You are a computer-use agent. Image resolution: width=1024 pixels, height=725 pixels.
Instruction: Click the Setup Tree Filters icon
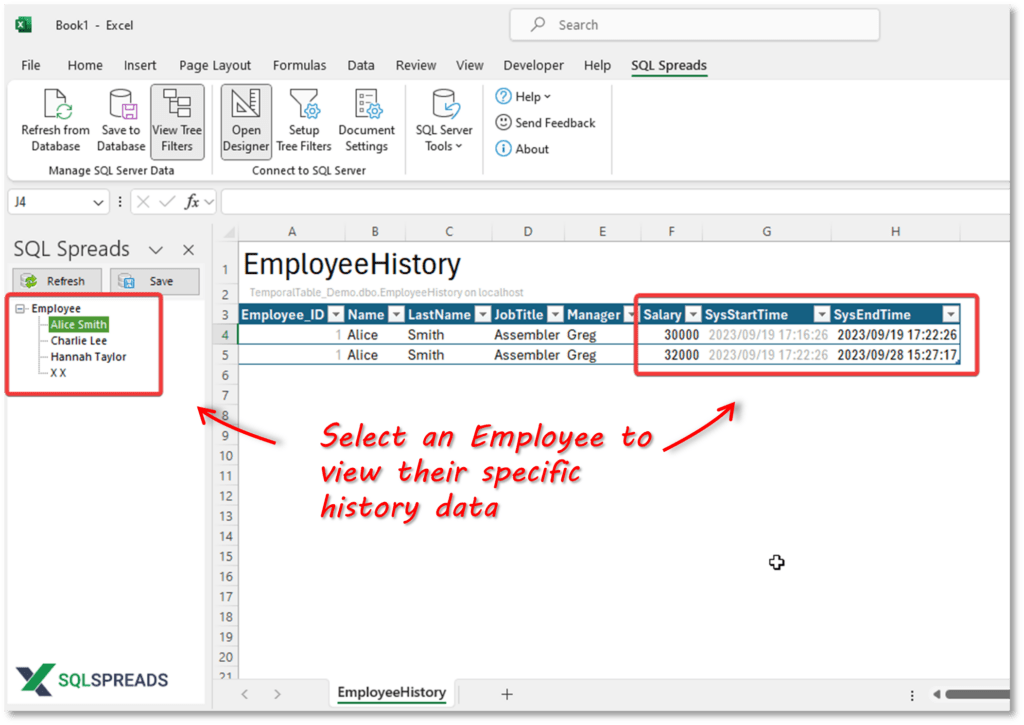304,118
